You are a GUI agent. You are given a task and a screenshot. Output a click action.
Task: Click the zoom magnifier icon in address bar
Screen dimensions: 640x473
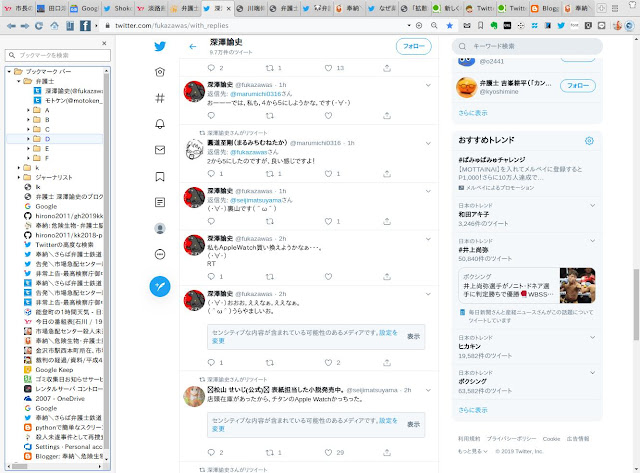pyautogui.click(x=434, y=25)
